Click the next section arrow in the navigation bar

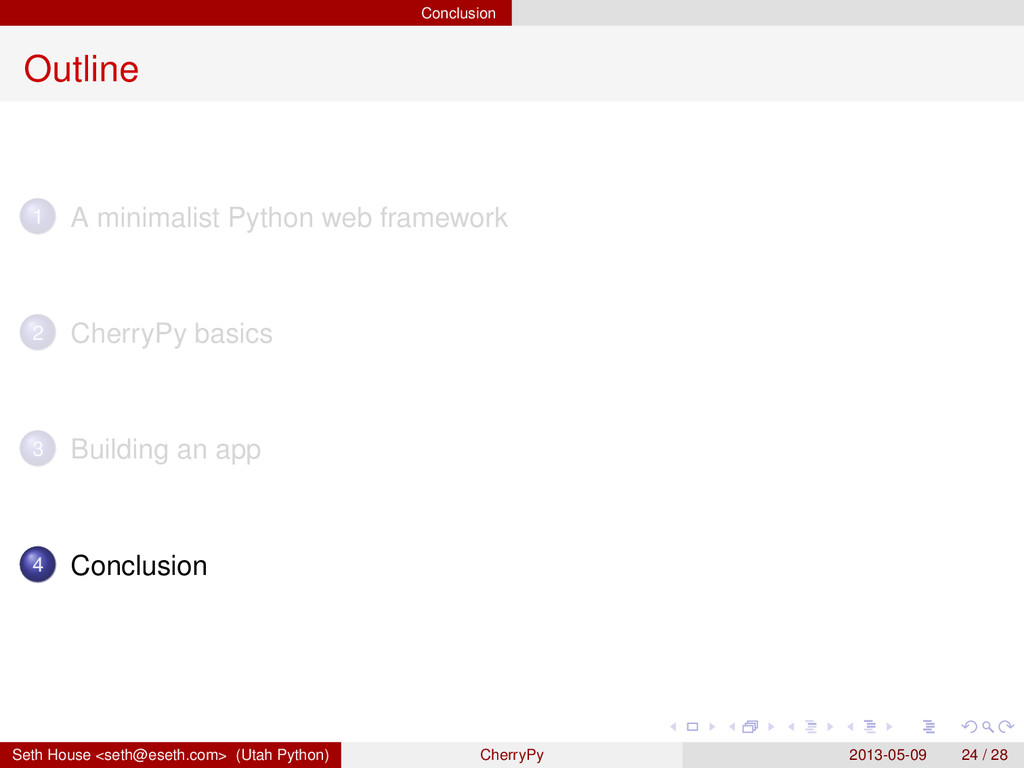point(889,727)
